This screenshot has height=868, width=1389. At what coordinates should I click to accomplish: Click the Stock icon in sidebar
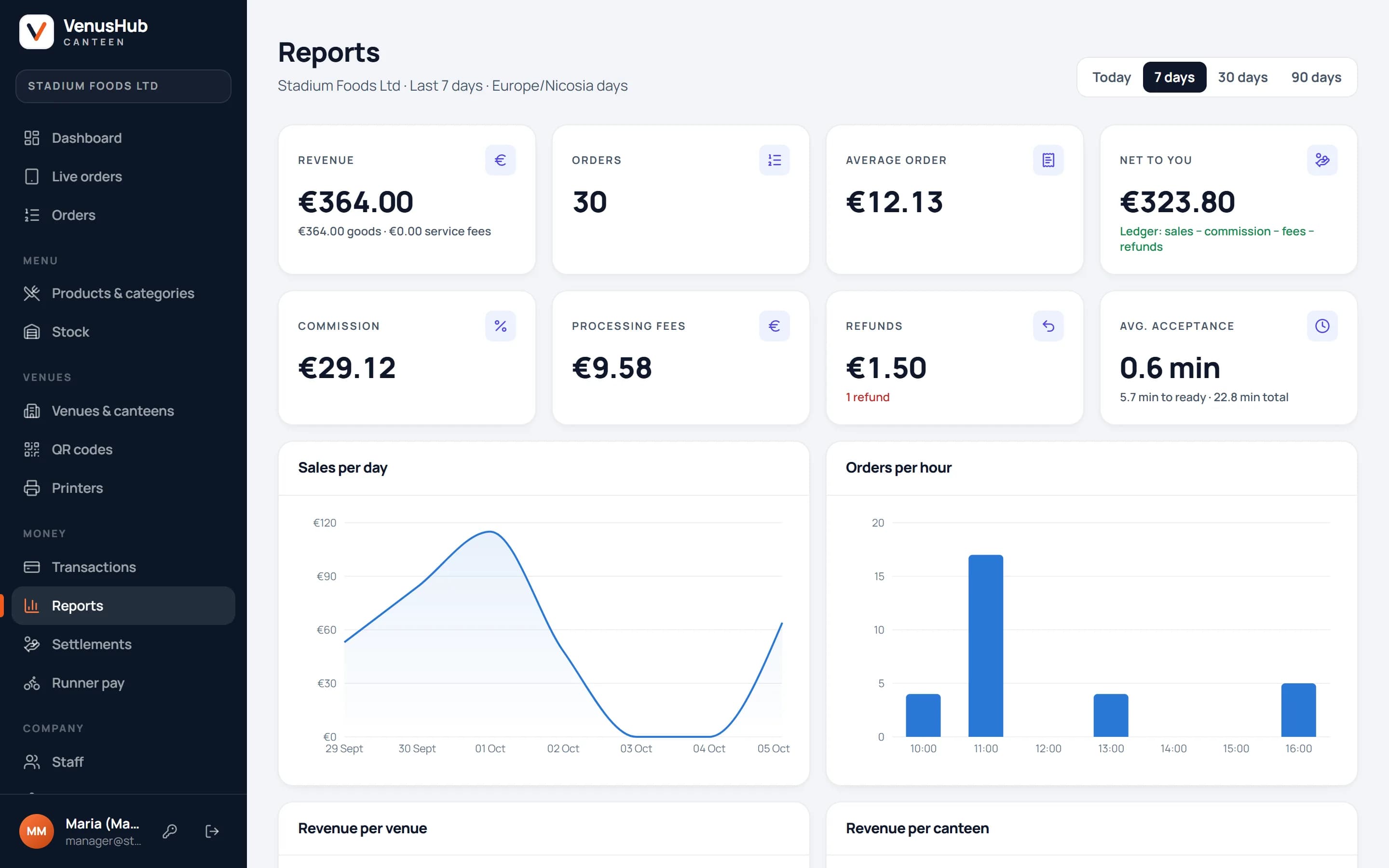(31, 332)
